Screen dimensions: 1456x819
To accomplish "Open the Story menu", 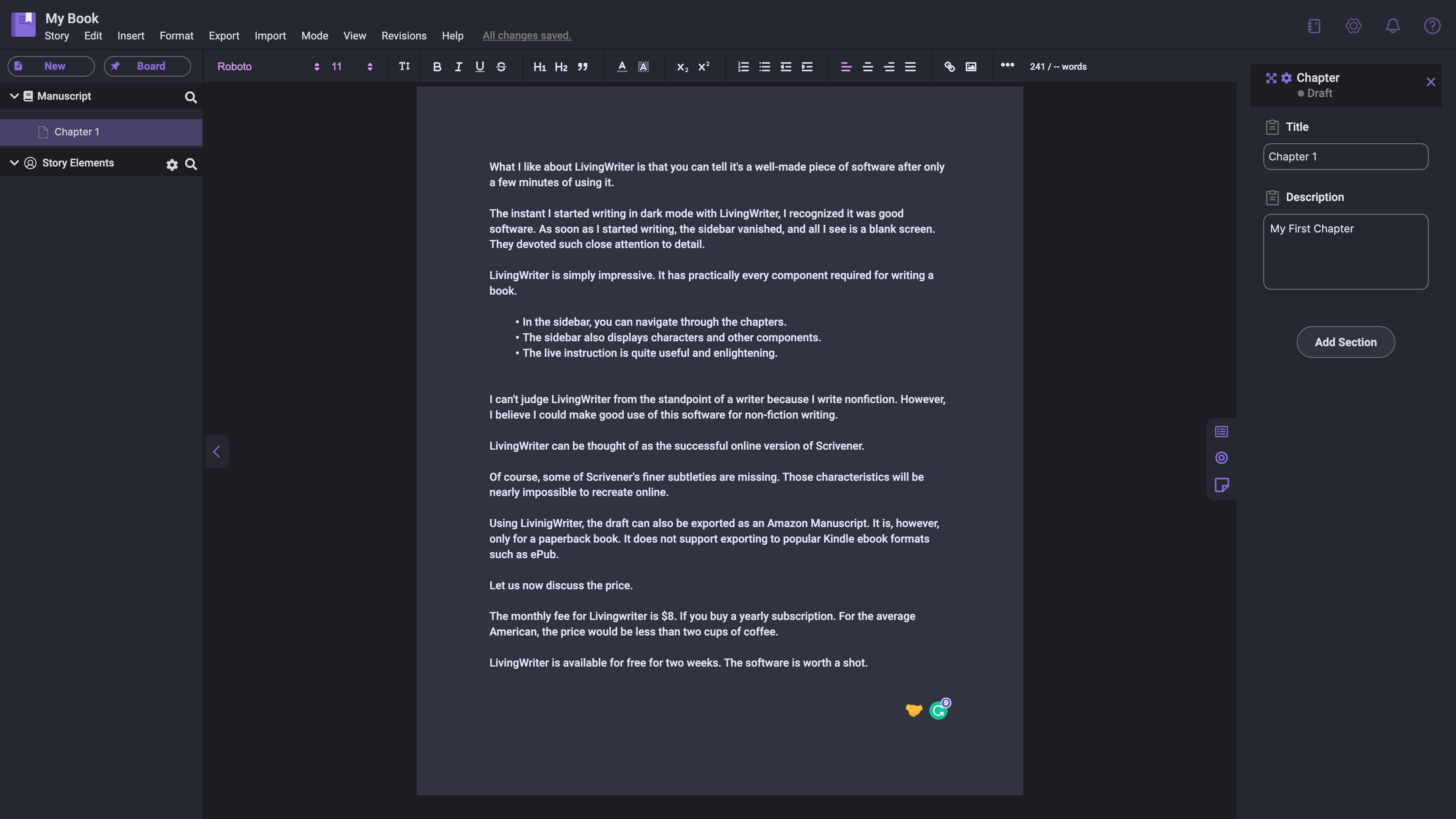I will (x=56, y=36).
